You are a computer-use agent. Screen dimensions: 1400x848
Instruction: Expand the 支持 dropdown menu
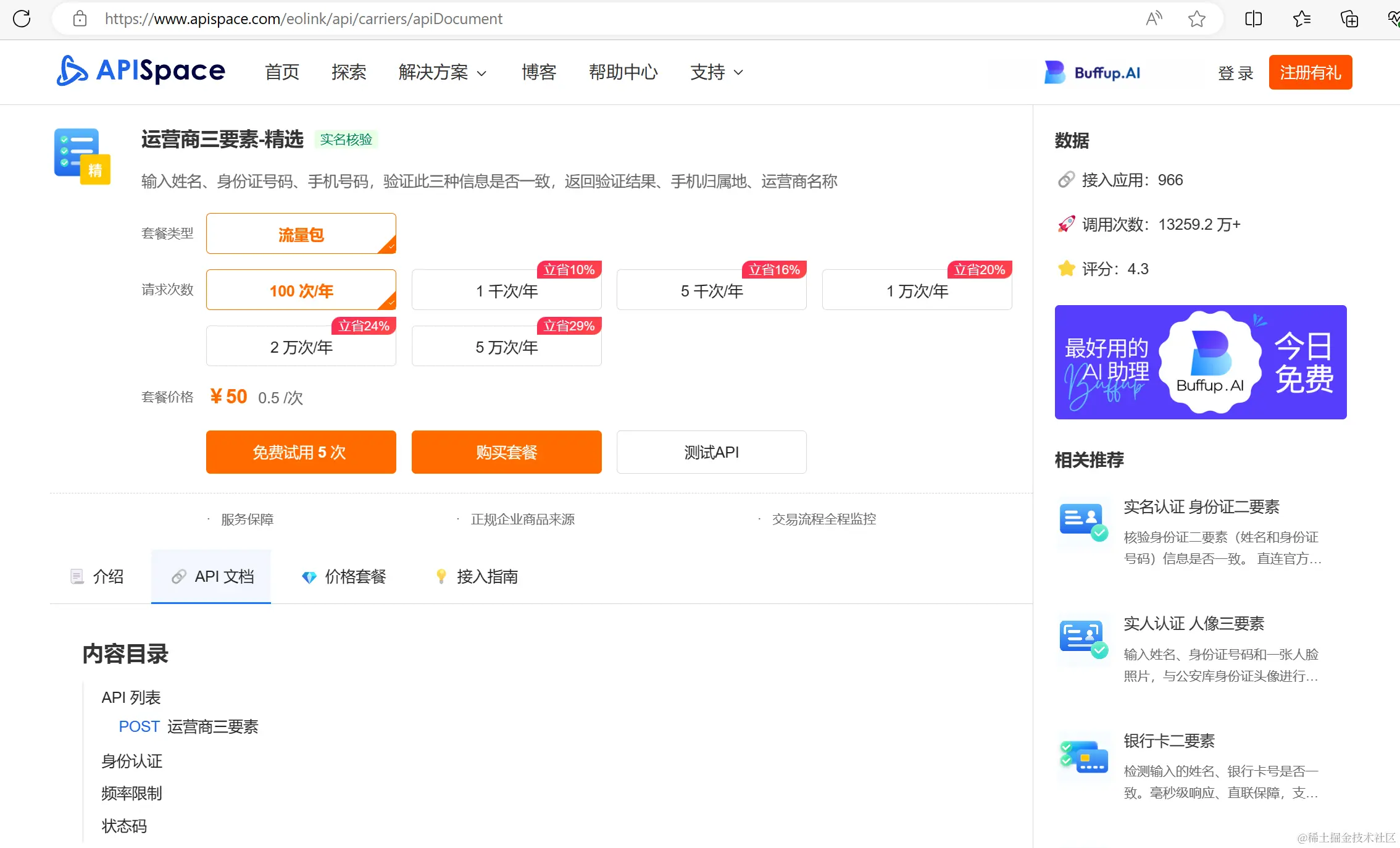tap(716, 72)
